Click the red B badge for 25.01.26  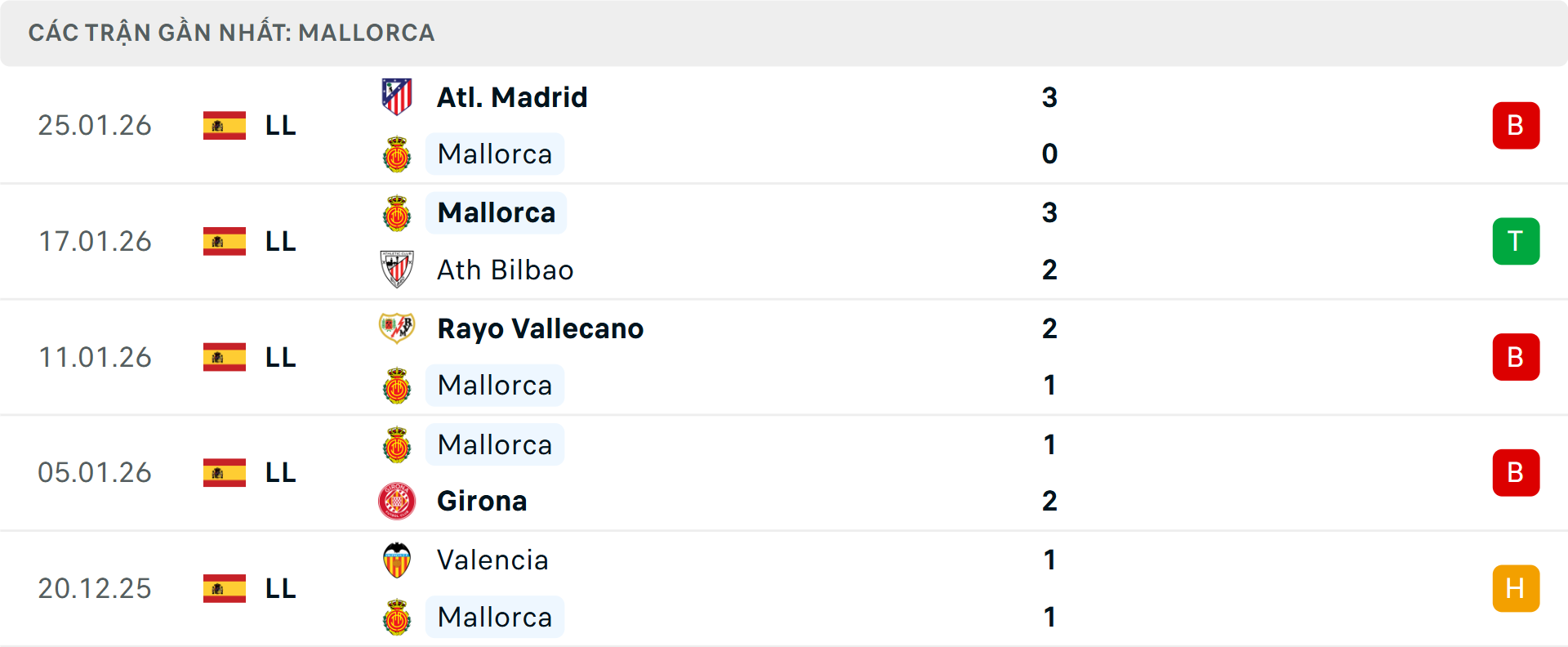(x=1515, y=126)
